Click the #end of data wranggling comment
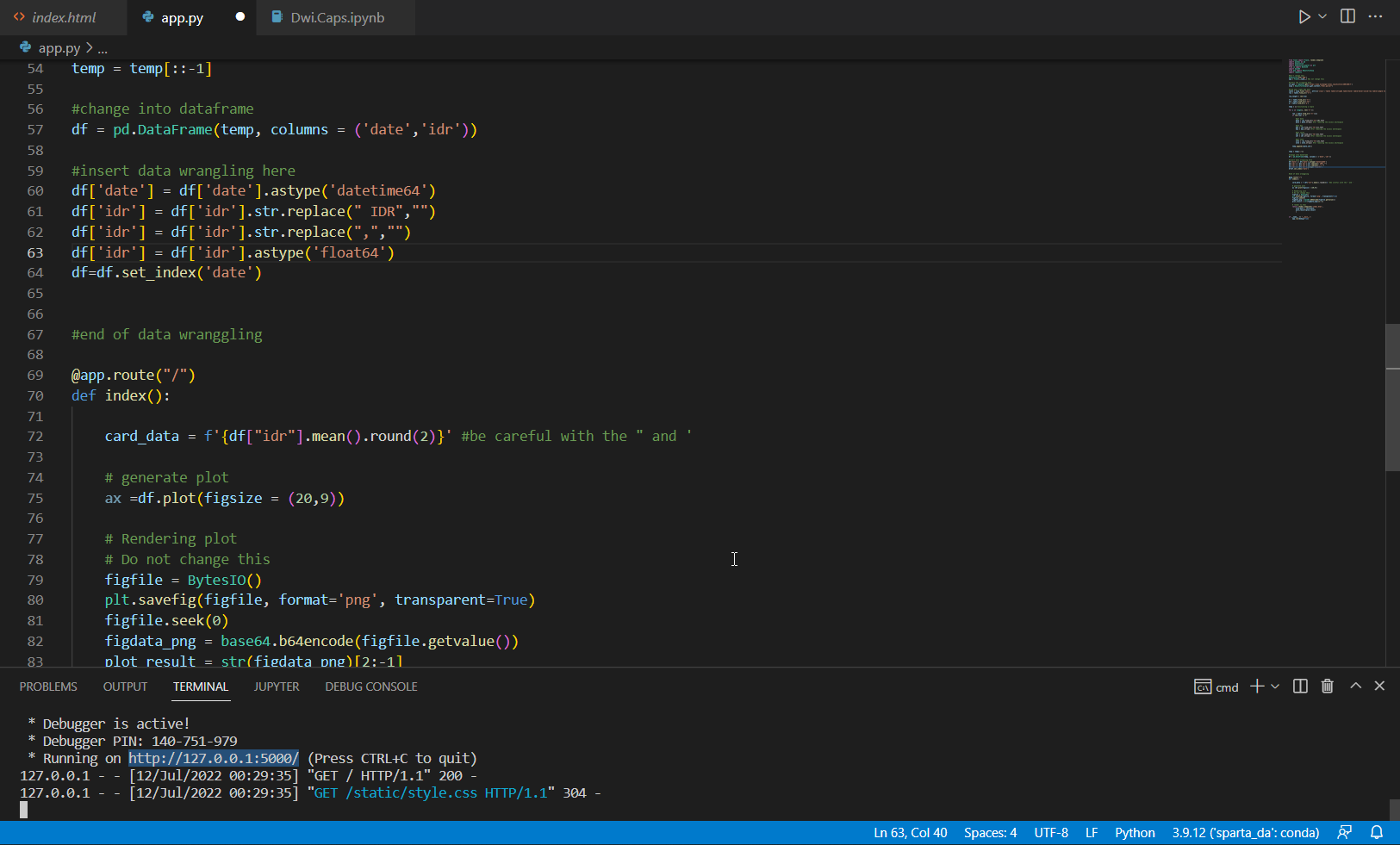The image size is (1400, 845). 167,334
